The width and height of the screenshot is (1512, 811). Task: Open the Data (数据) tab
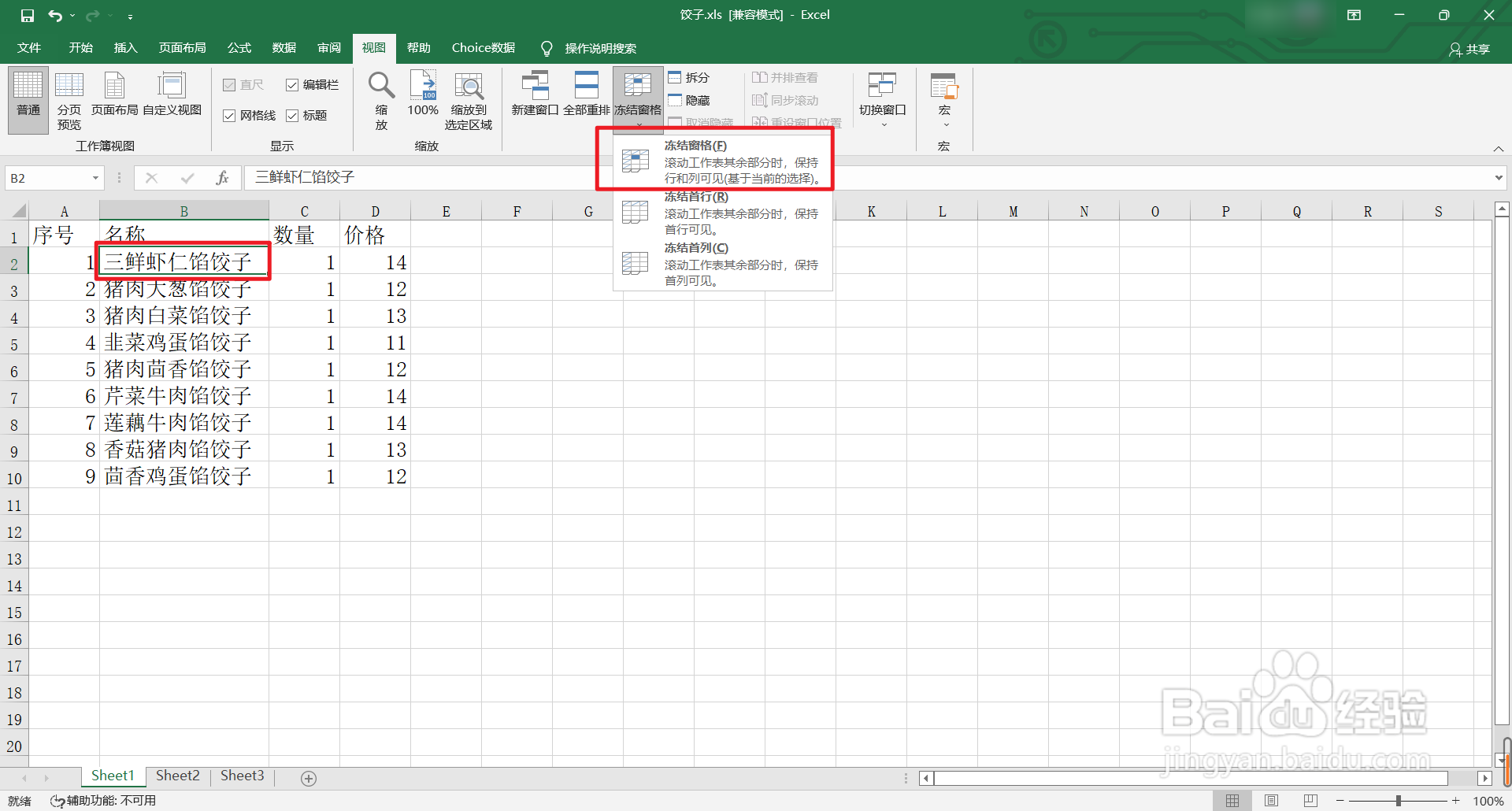(284, 48)
